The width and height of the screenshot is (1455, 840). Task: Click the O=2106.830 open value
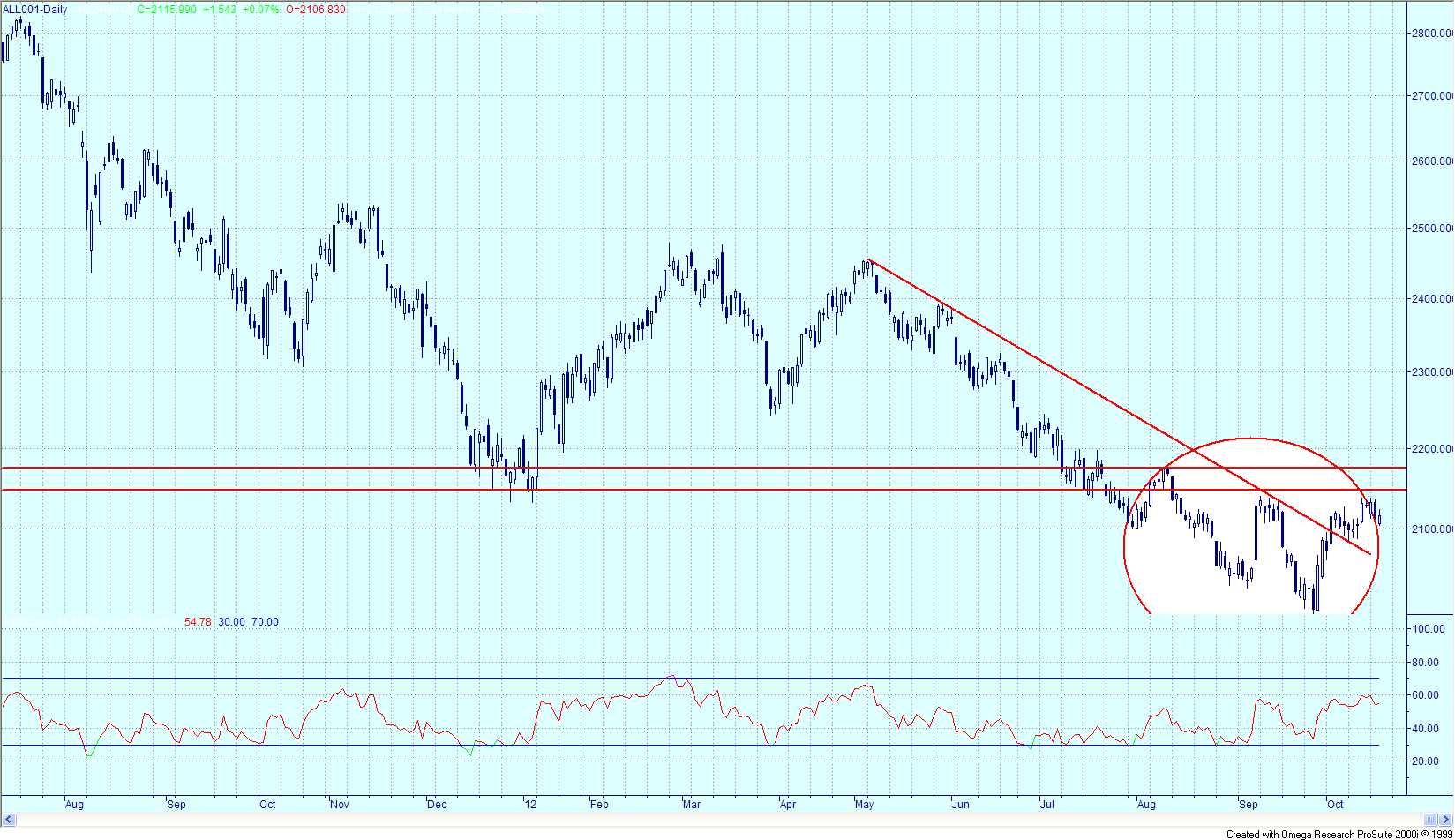tap(316, 10)
